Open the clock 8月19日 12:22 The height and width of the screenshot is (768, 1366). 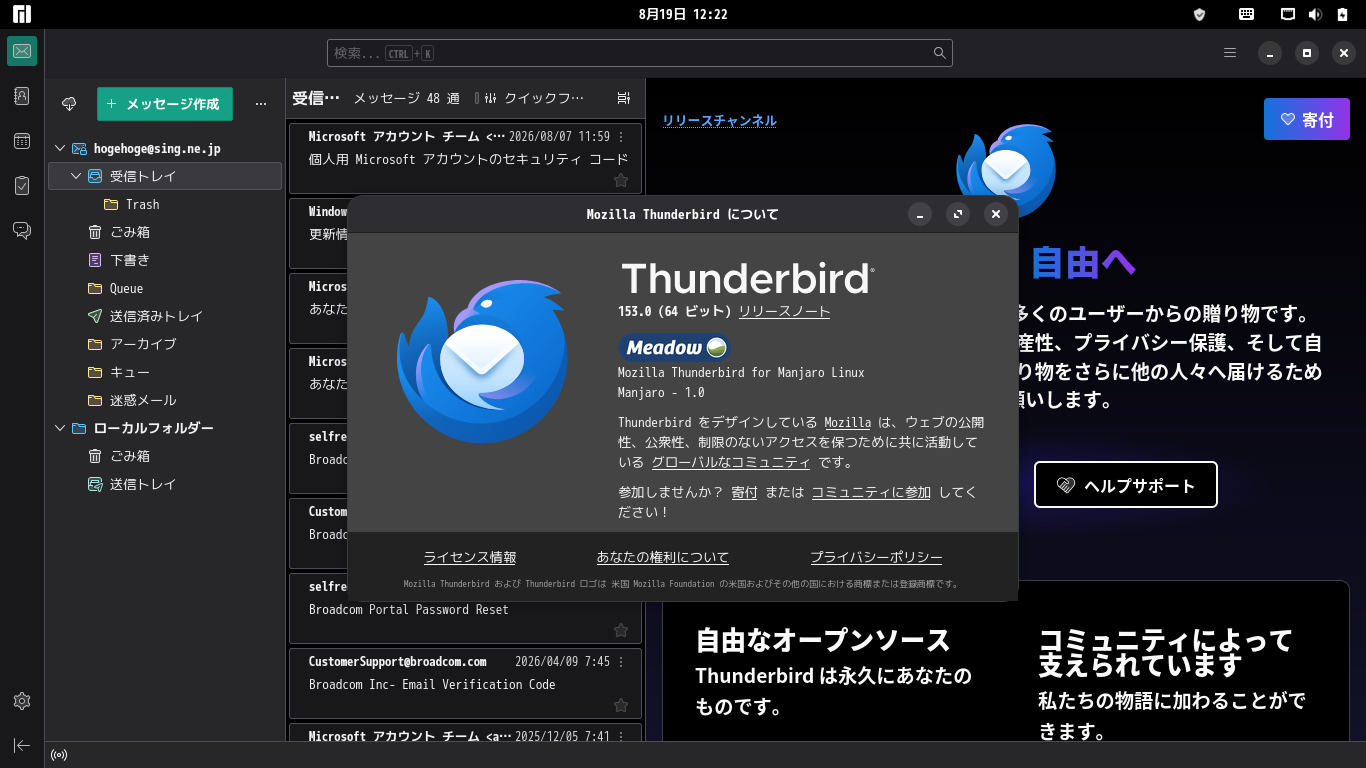tap(683, 14)
